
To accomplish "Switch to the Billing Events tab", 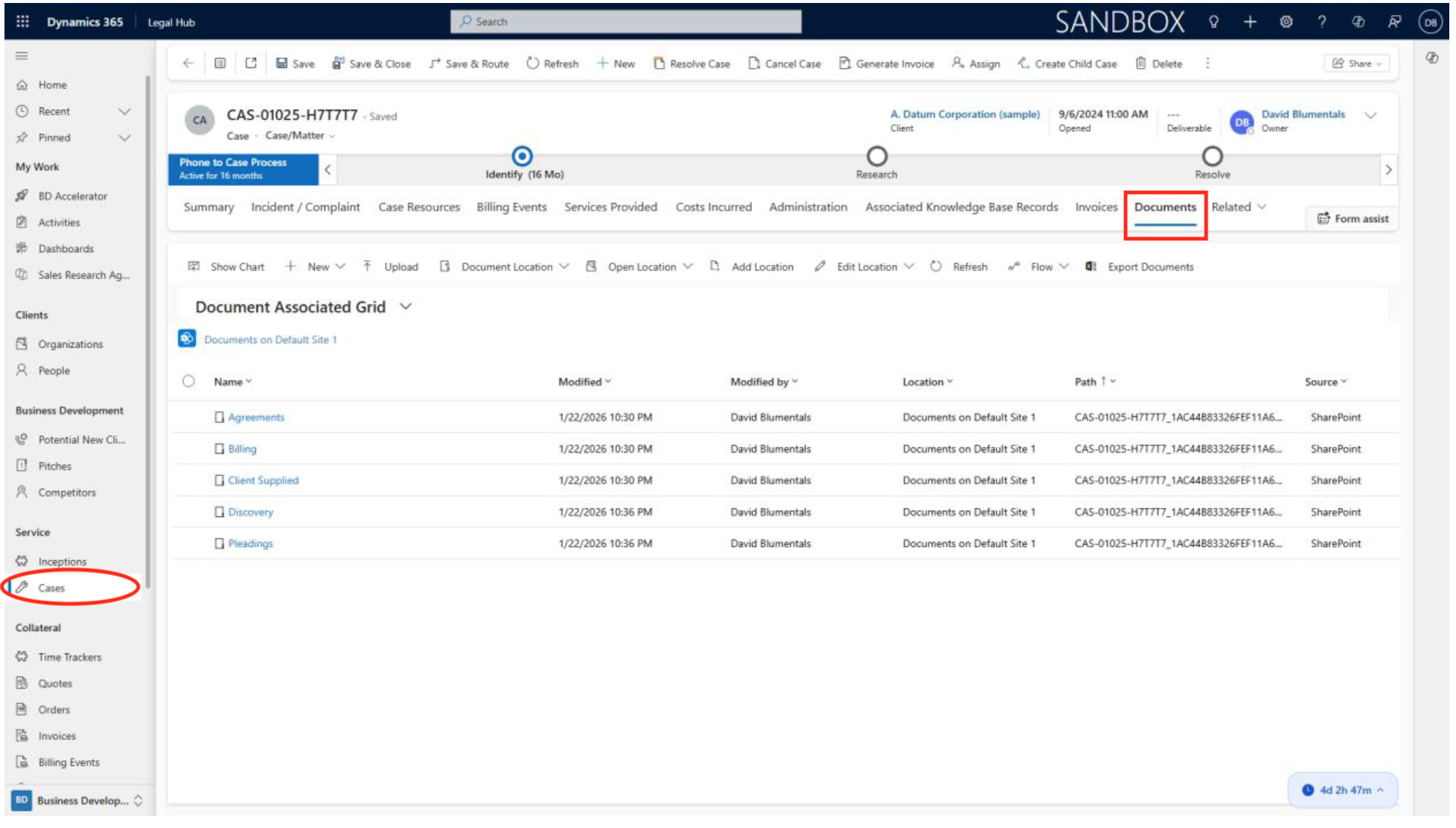I will pos(512,207).
